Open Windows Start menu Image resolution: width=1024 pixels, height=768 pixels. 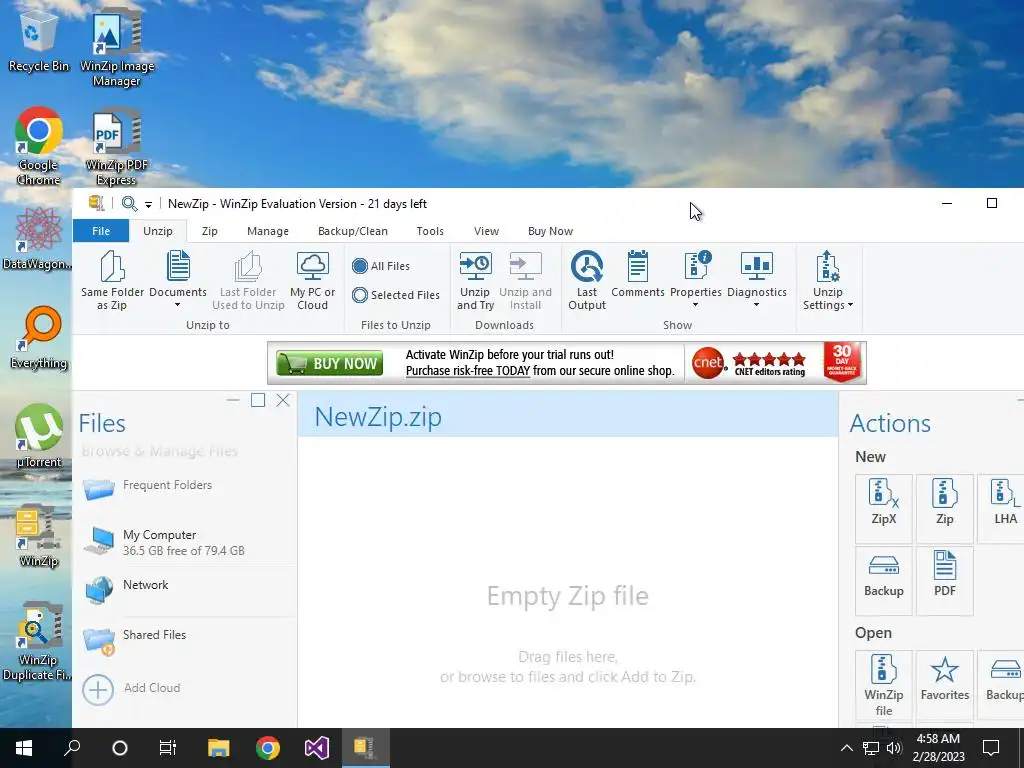[x=24, y=748]
